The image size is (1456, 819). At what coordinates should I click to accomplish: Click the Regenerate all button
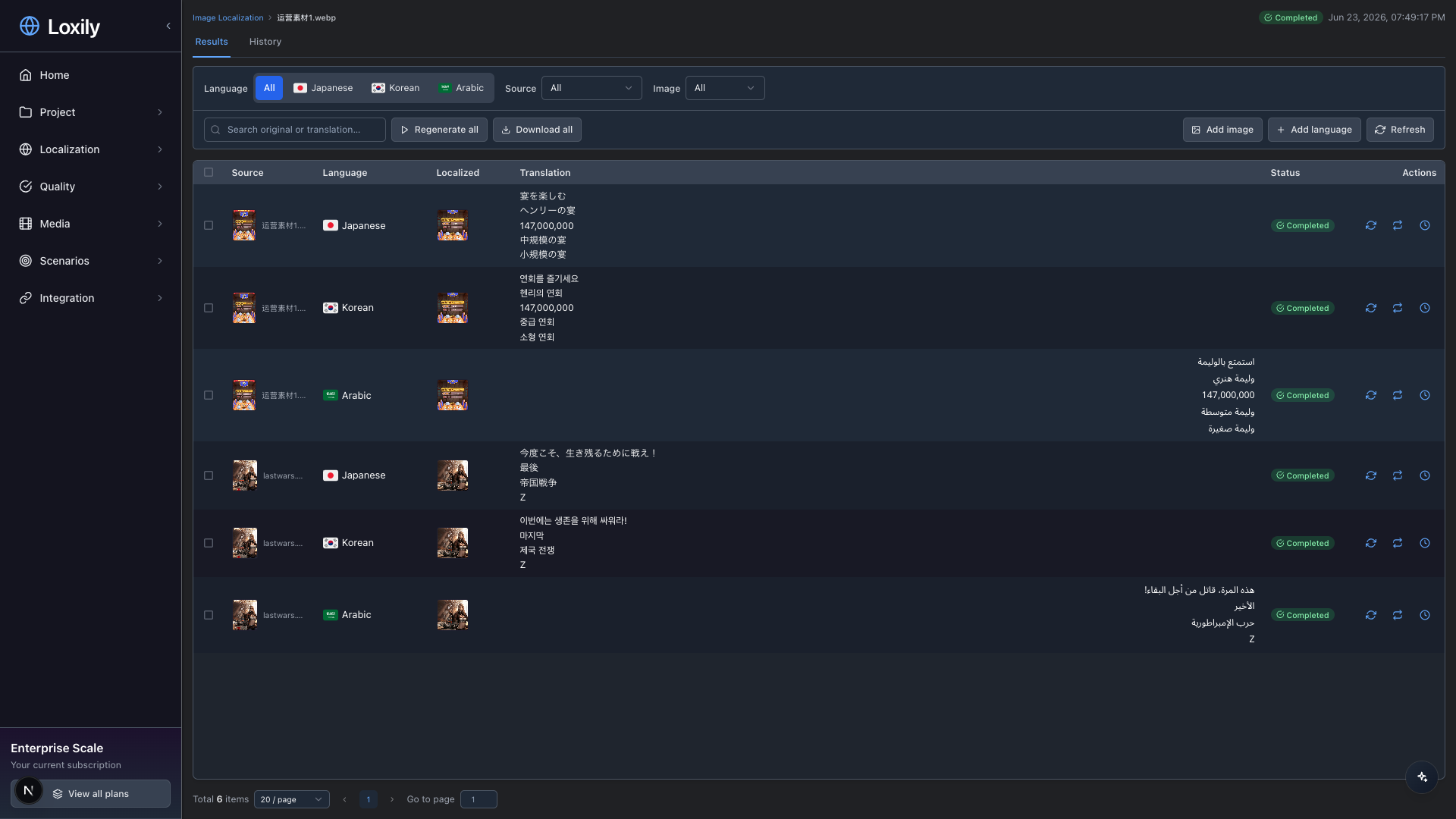tap(439, 130)
